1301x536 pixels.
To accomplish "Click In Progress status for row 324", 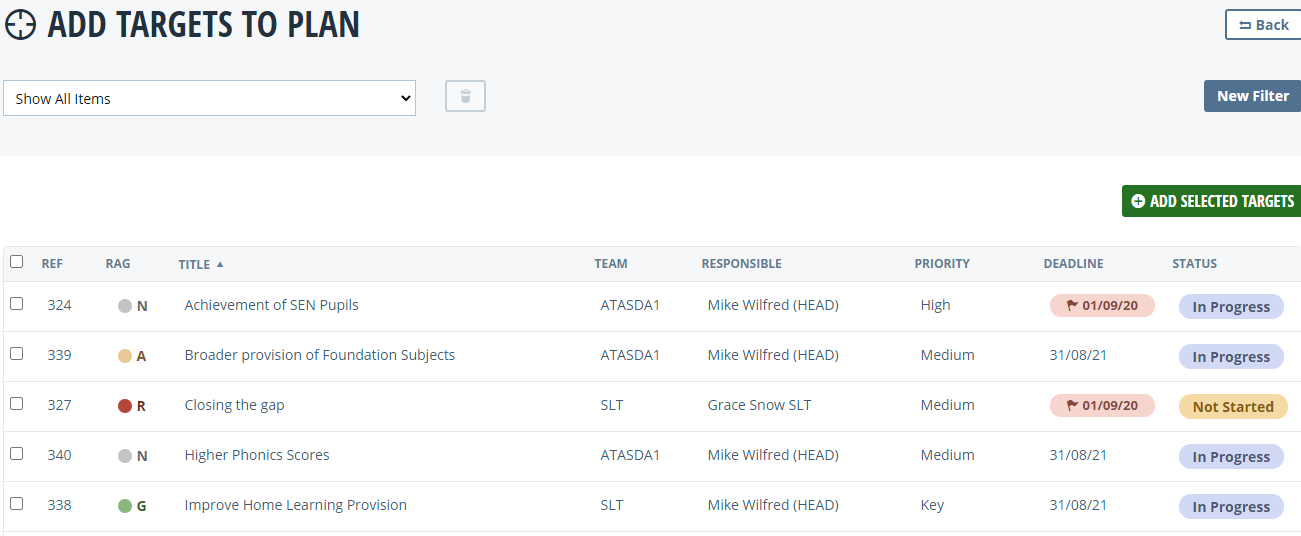I will (1231, 307).
